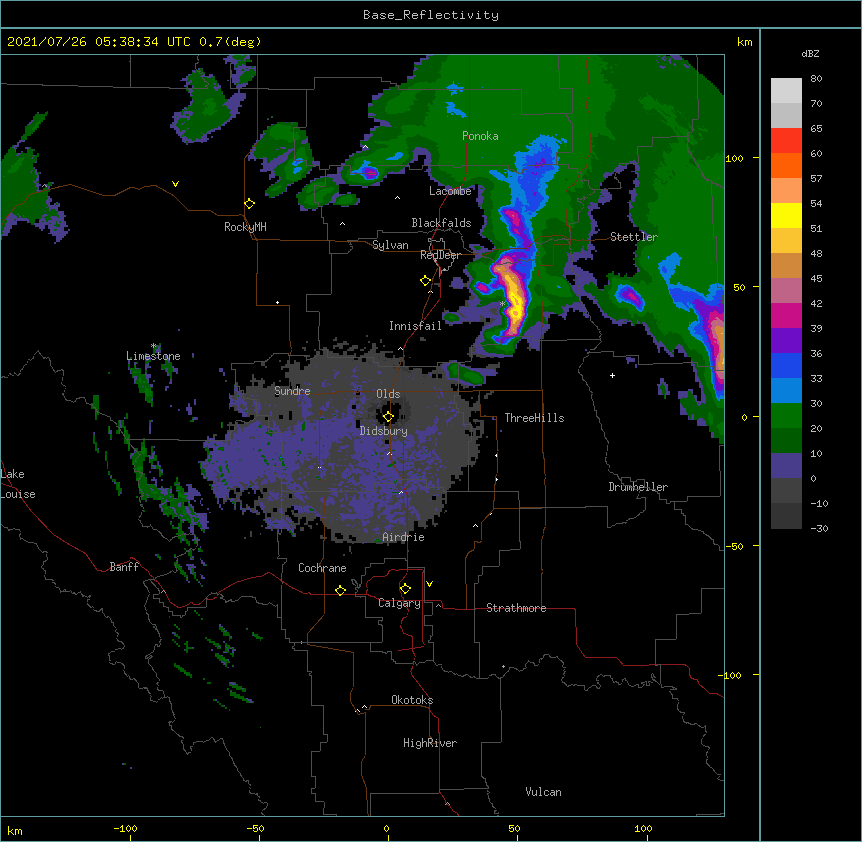Click the Vulcan city label
The image size is (862, 842).
[x=543, y=792]
